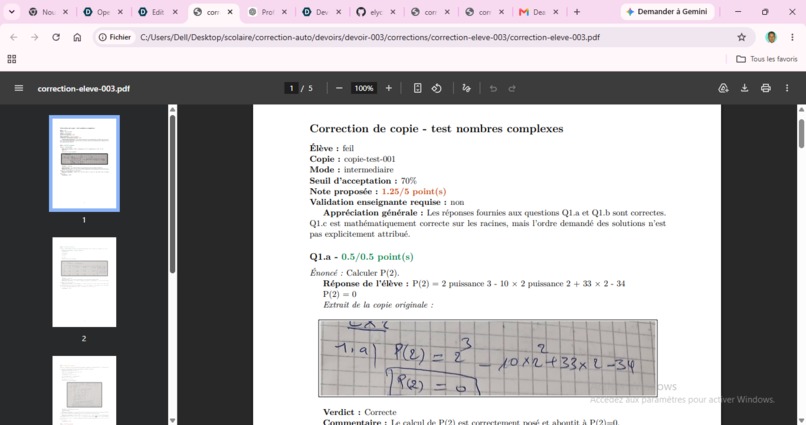This screenshot has height=425, width=806.
Task: Click the redo annotation arrow
Action: 512,88
